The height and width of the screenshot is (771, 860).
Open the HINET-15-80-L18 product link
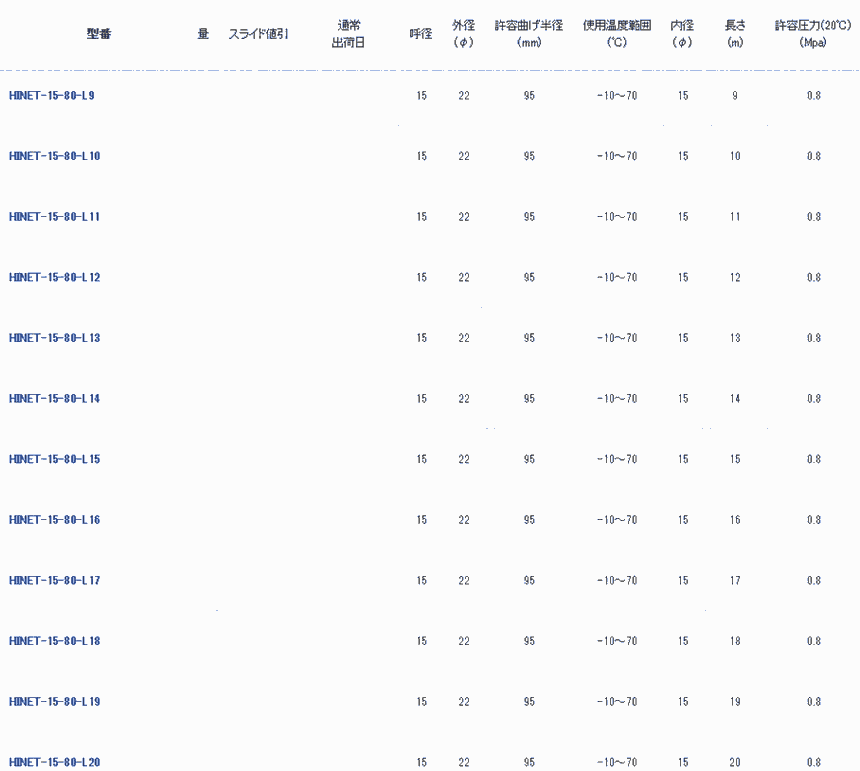coord(55,641)
